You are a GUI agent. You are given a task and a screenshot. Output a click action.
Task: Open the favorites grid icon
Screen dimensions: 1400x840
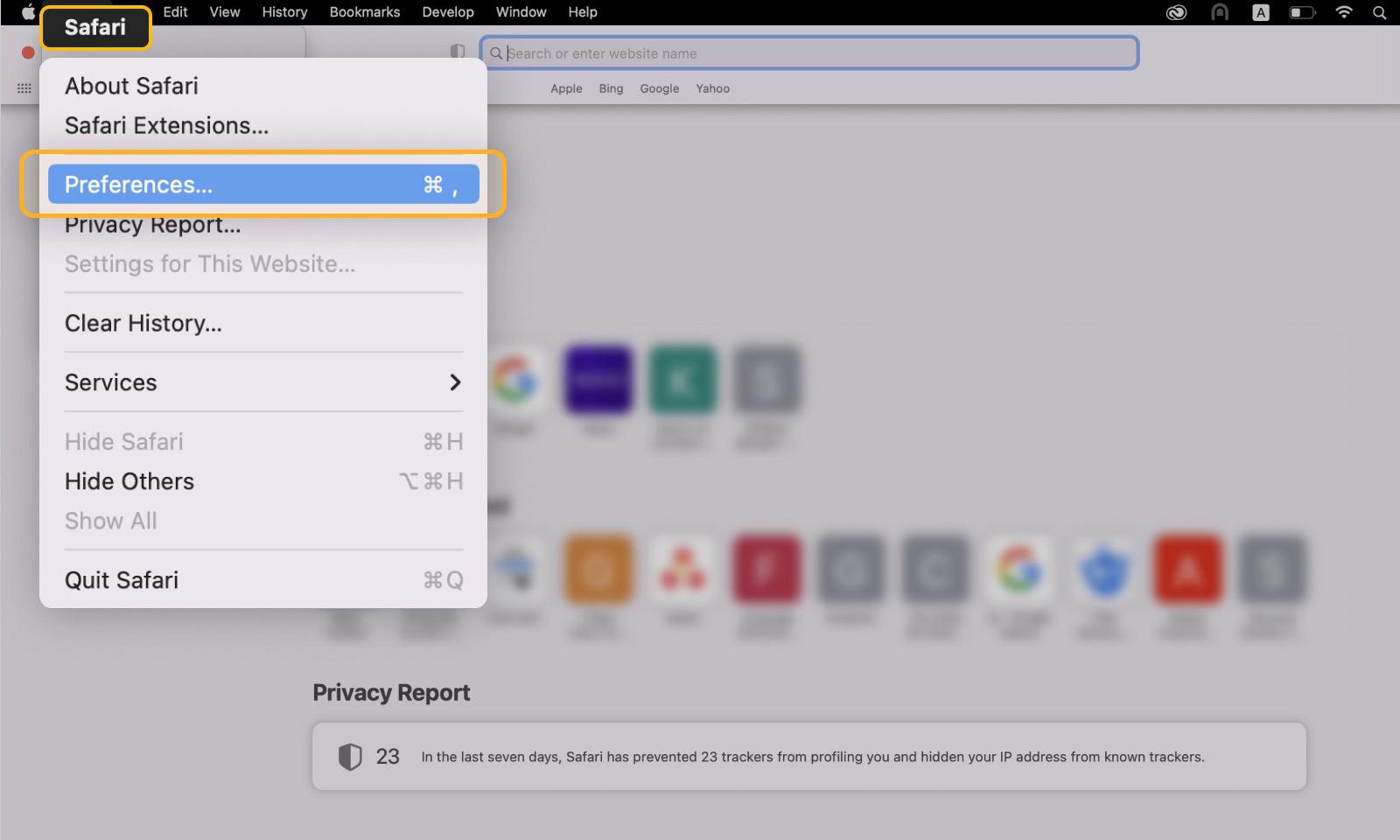pos(24,88)
